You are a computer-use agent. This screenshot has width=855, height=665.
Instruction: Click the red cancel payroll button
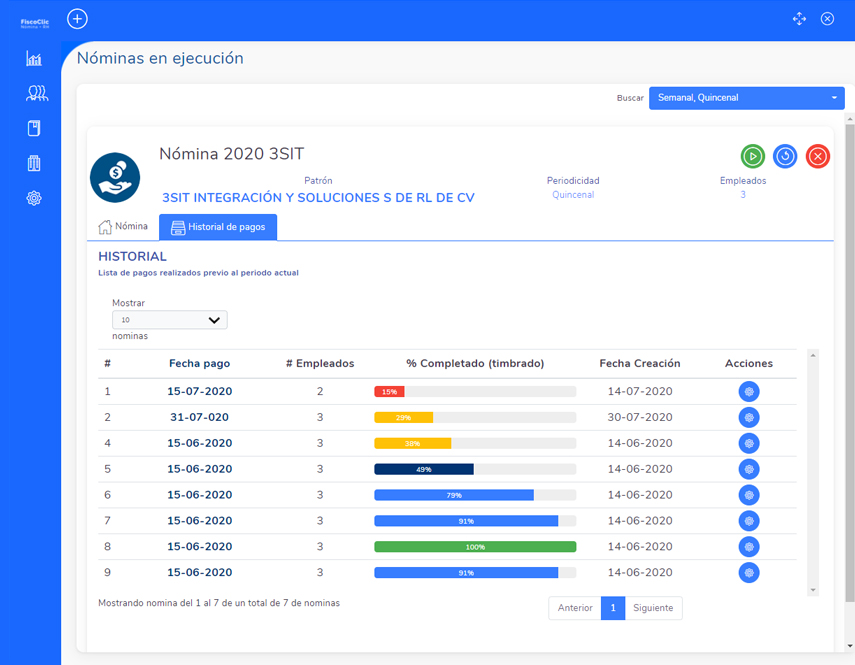(x=818, y=156)
